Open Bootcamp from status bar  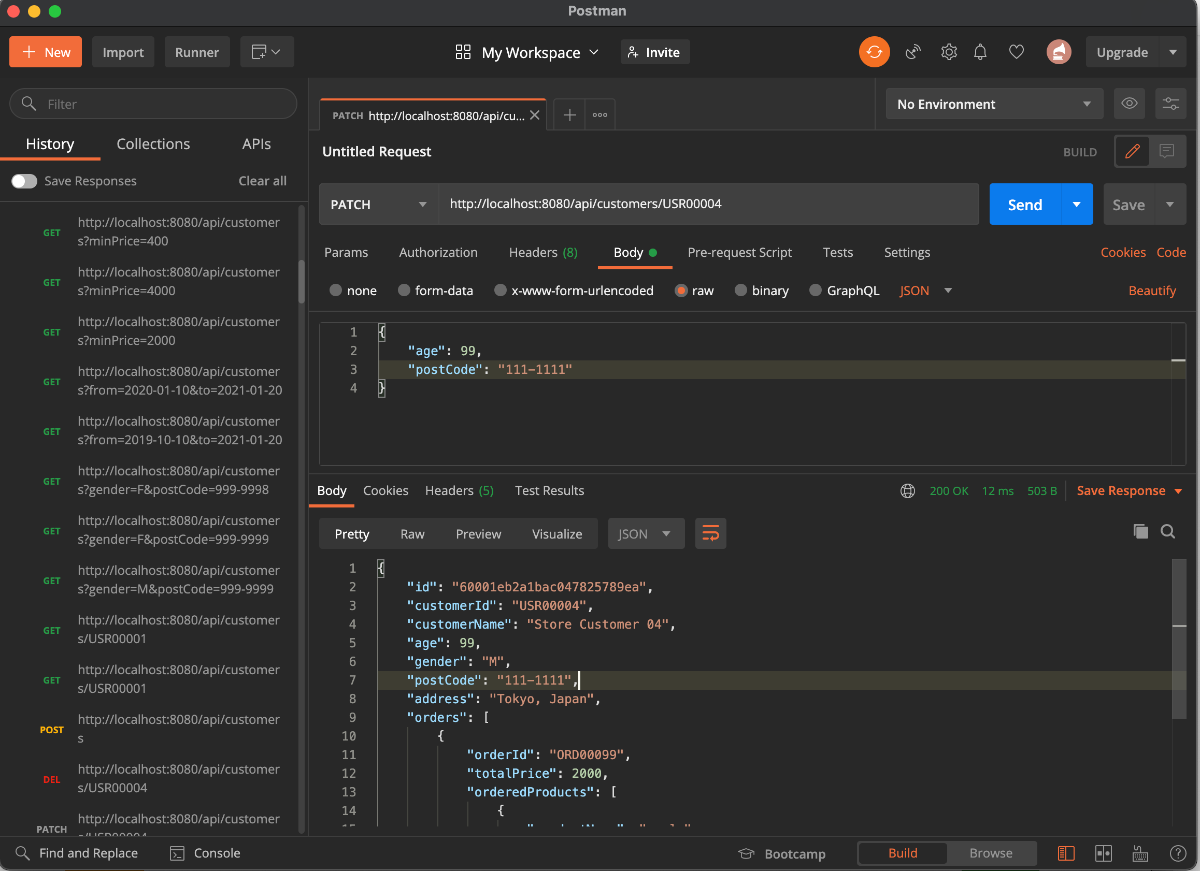pyautogui.click(x=782, y=854)
